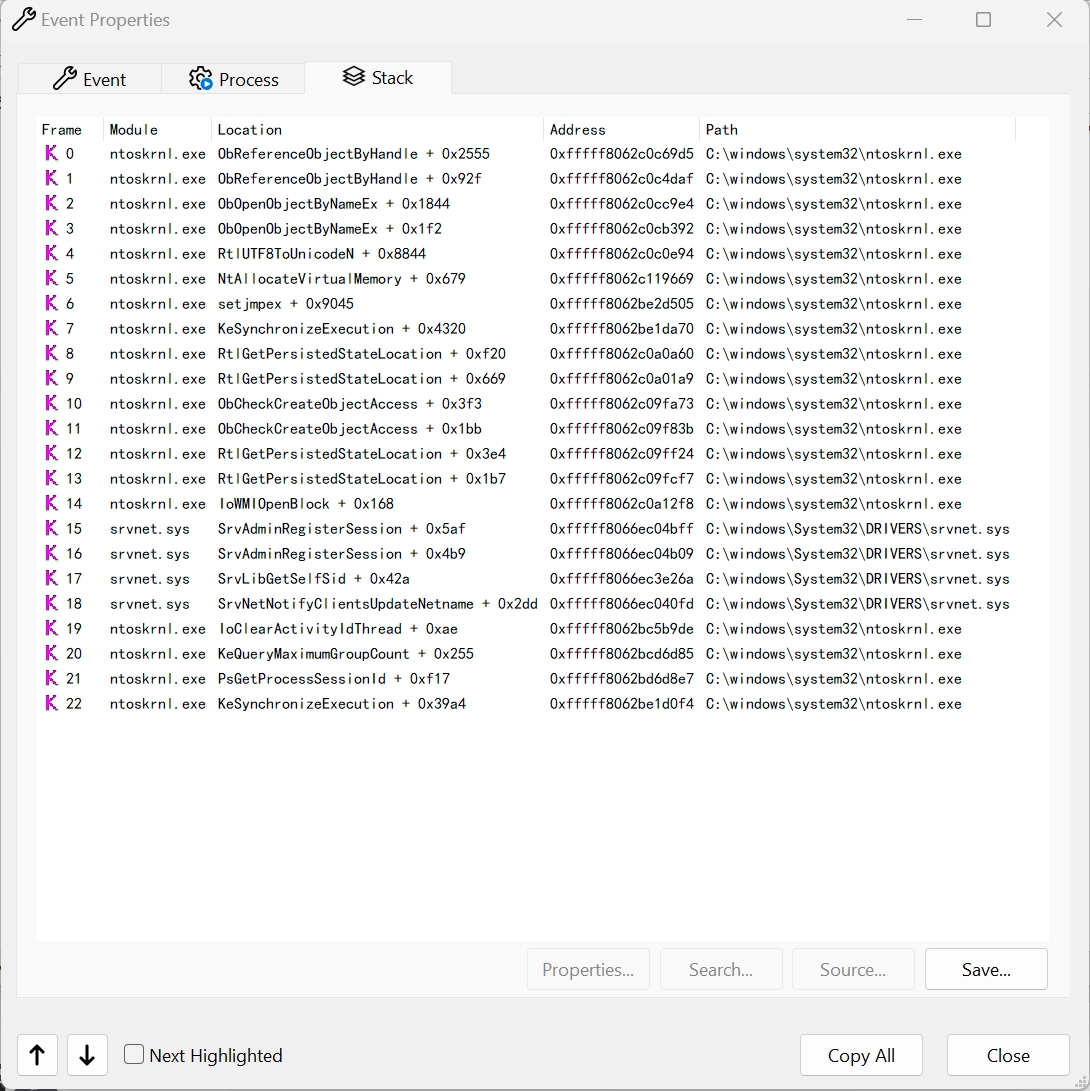Screen dimensions: 1090x1091
Task: Click the K icon beside frame 22
Action: tap(51, 704)
